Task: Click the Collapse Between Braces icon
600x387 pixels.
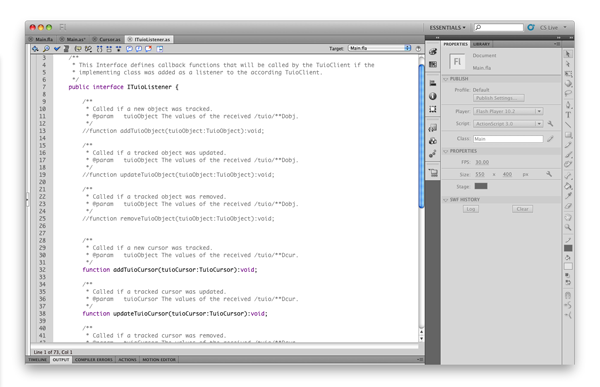Action: point(100,49)
